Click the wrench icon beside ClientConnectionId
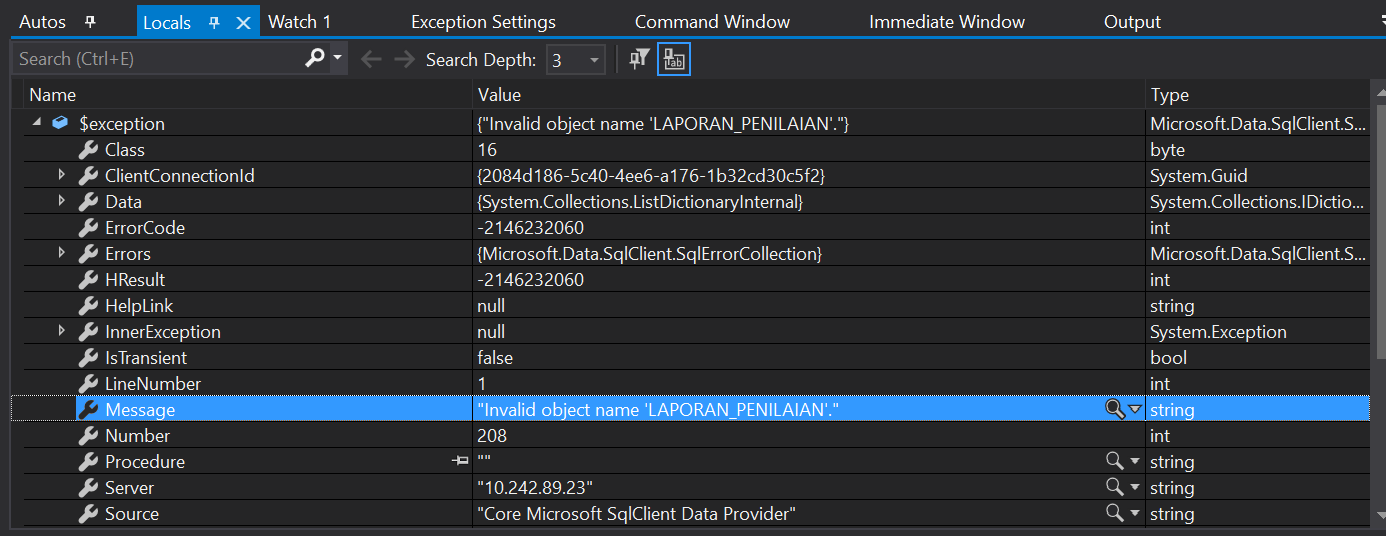This screenshot has width=1386, height=536. tap(88, 176)
